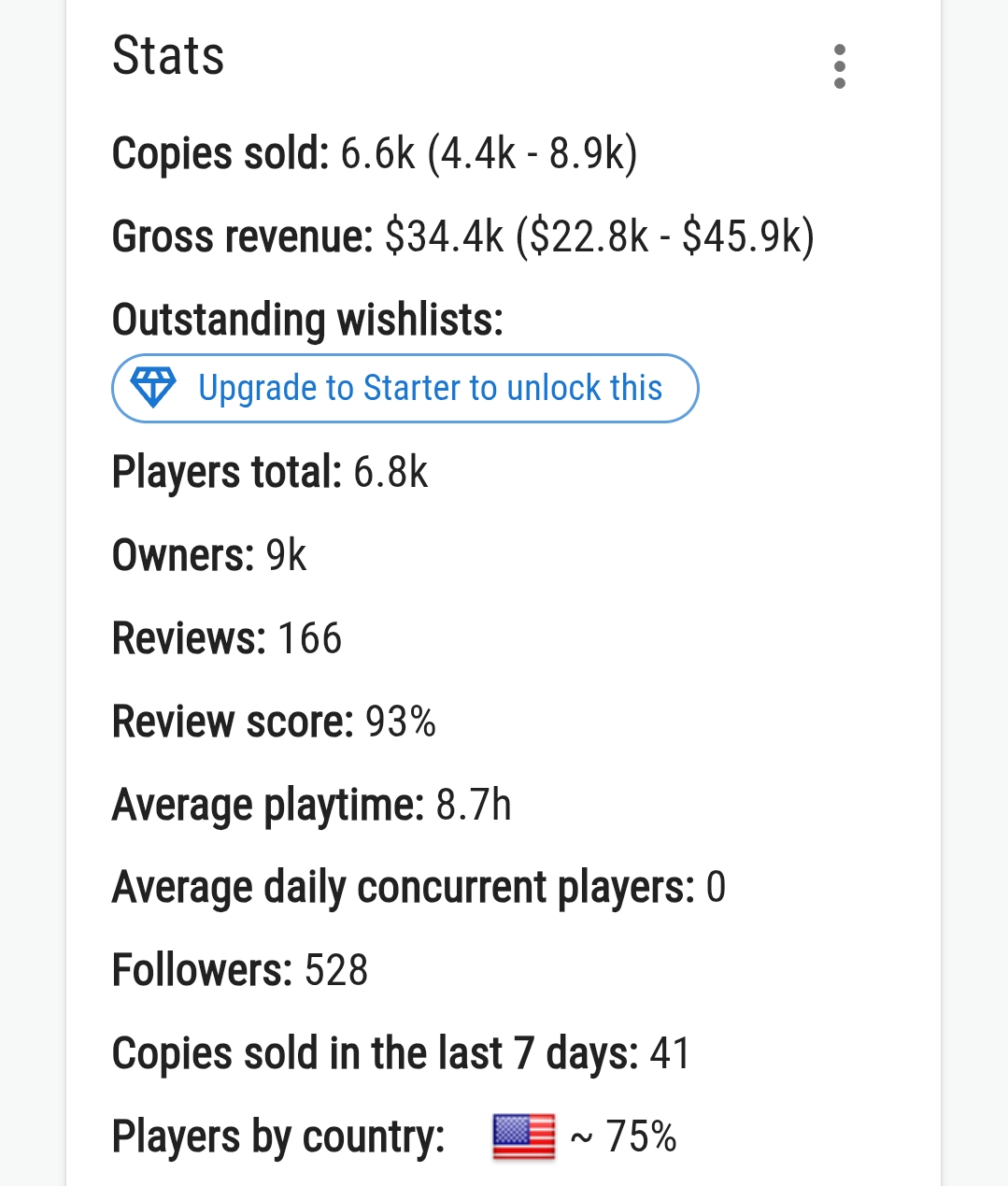Click the United States flag icon
1008x1186 pixels.
523,1136
